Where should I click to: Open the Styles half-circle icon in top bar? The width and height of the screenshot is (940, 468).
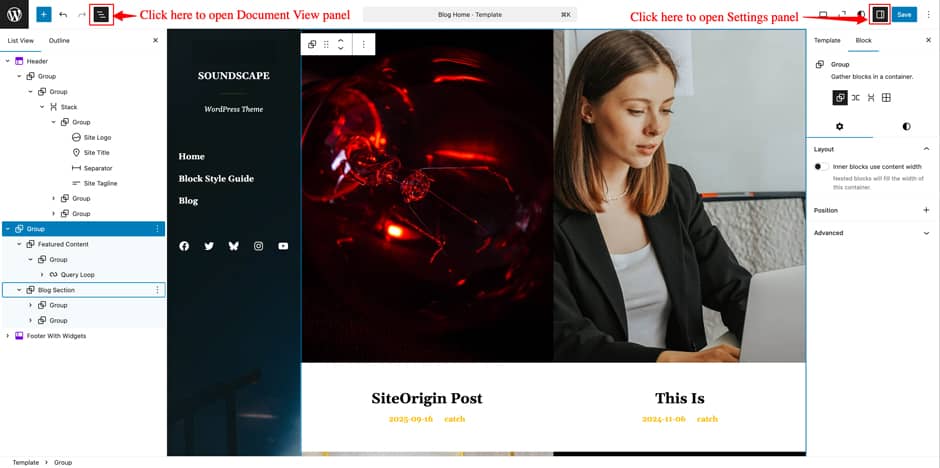(x=861, y=14)
